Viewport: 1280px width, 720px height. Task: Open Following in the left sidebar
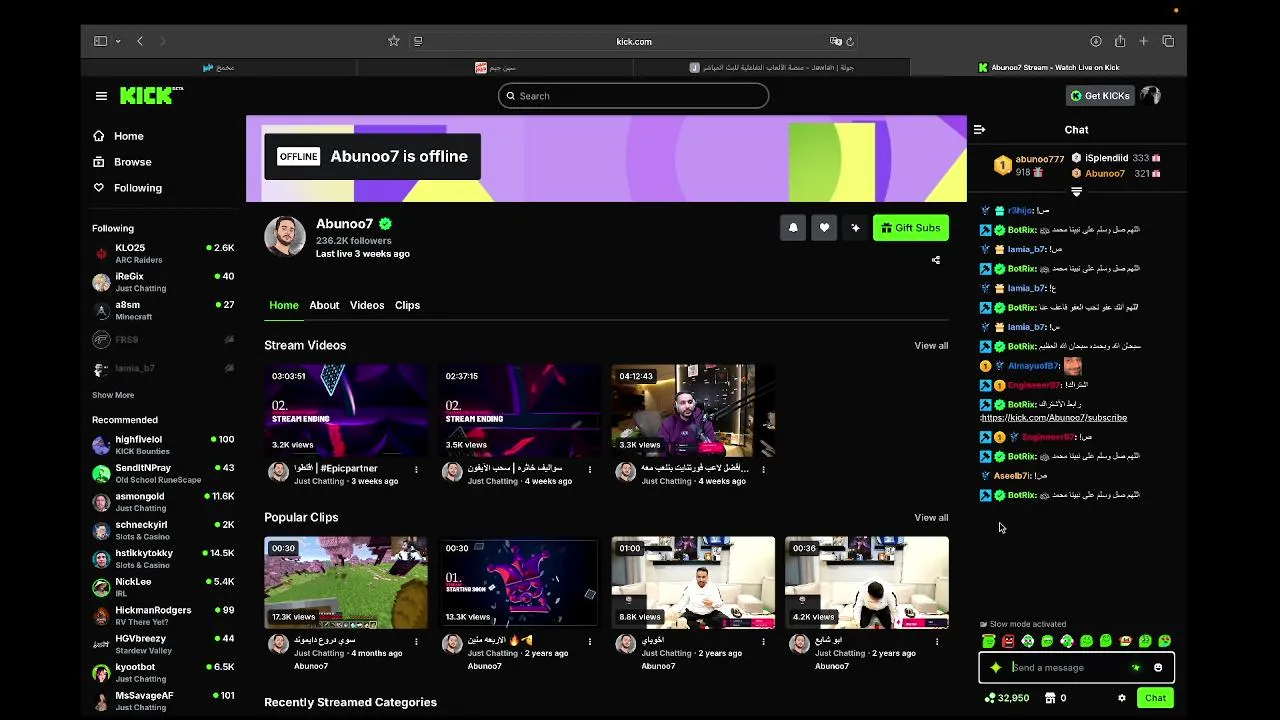click(127, 188)
